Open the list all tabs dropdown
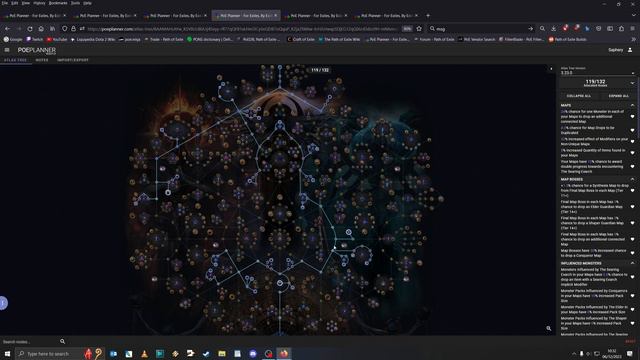This screenshot has width=640, height=360. [633, 16]
